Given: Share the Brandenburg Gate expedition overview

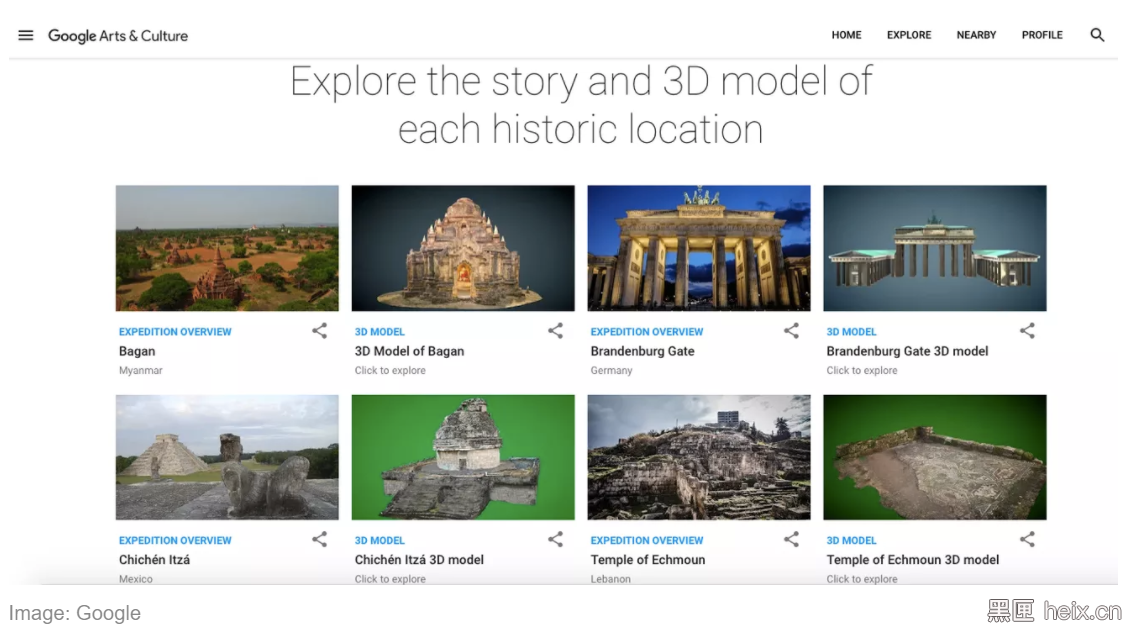Looking at the screenshot, I should 791,331.
